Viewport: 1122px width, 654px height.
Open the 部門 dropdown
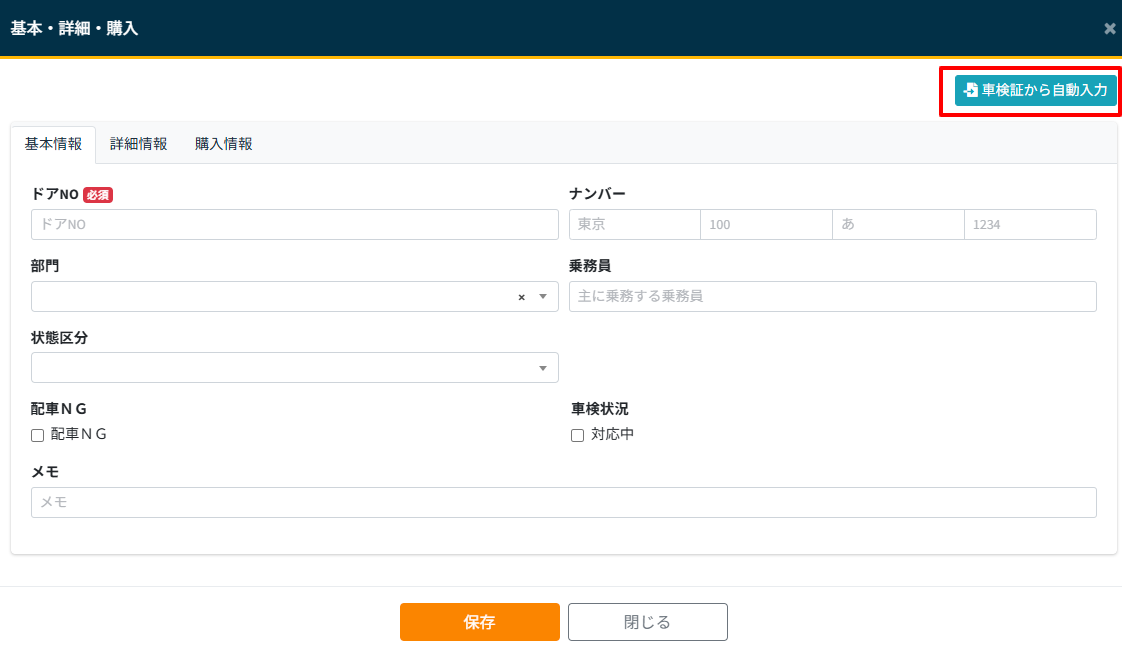click(295, 296)
